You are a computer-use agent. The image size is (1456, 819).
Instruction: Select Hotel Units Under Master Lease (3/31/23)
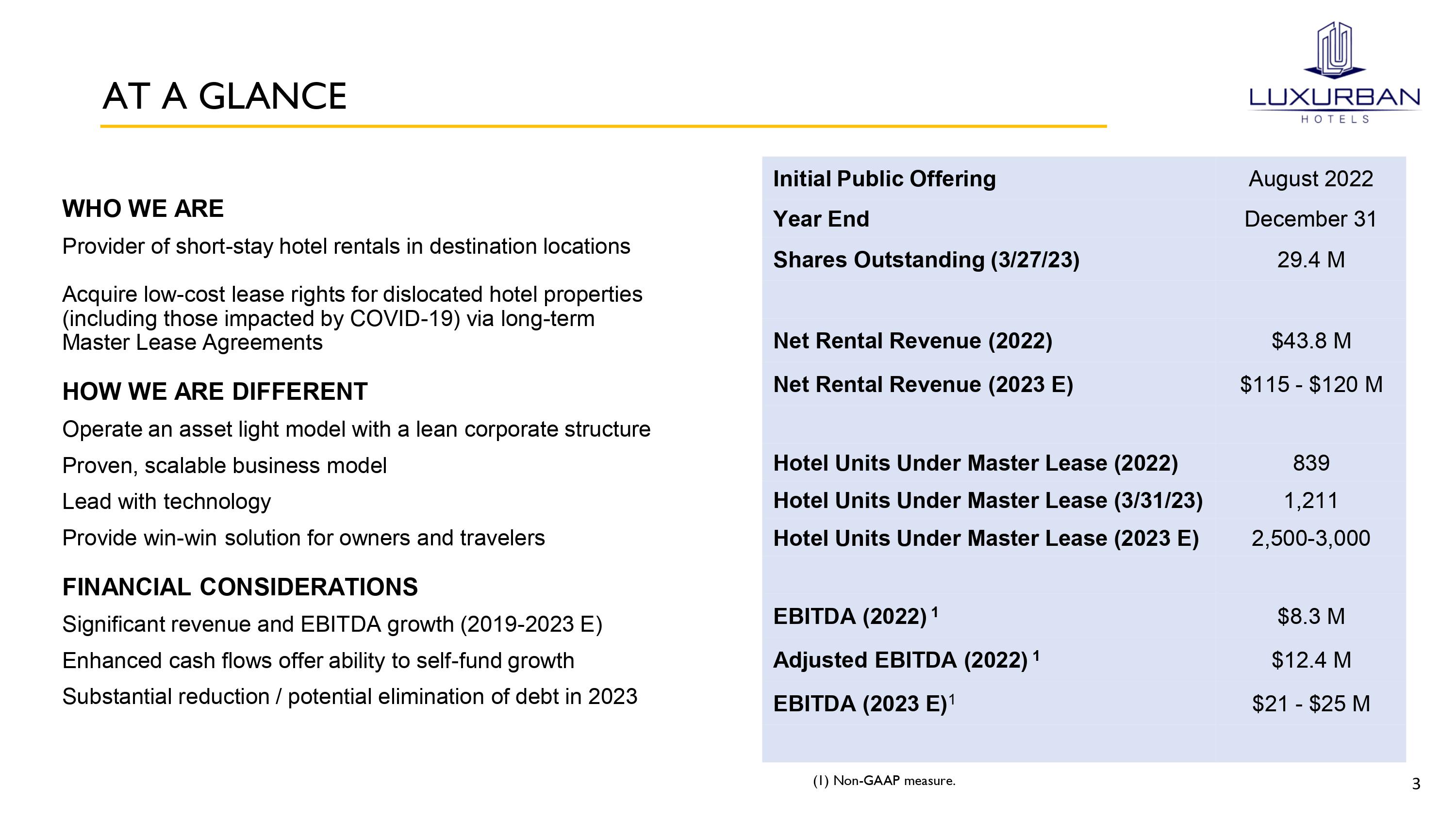988,500
